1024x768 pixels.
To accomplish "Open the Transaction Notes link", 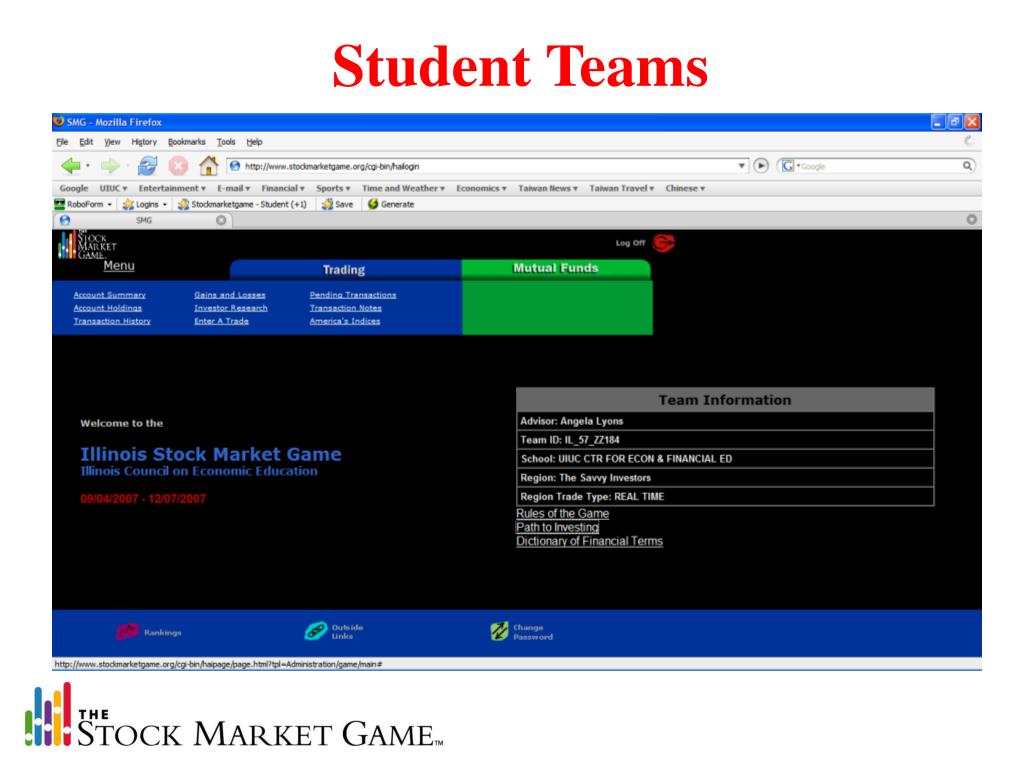I will [346, 308].
